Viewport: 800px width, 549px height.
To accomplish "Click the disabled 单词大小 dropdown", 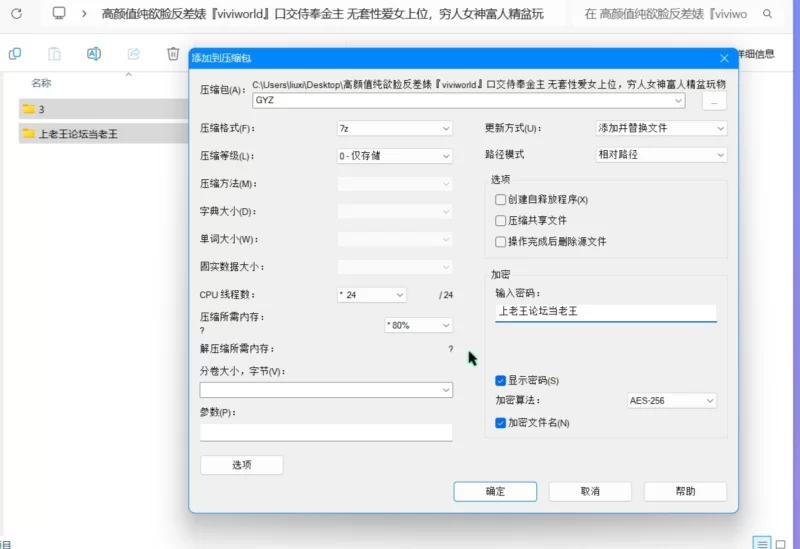I will pyautogui.click(x=394, y=239).
